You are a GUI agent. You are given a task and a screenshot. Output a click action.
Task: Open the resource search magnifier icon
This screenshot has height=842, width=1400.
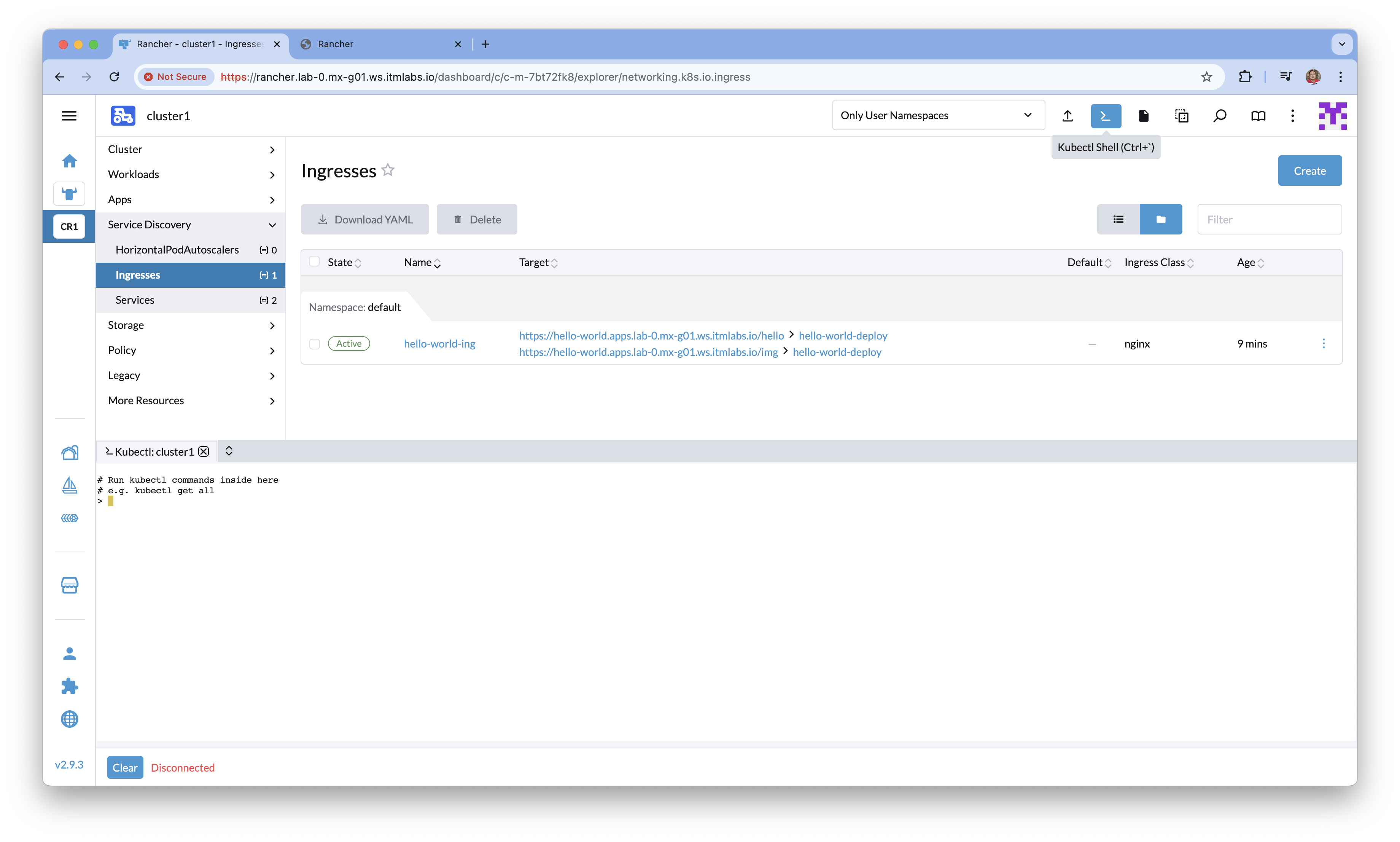pos(1219,116)
